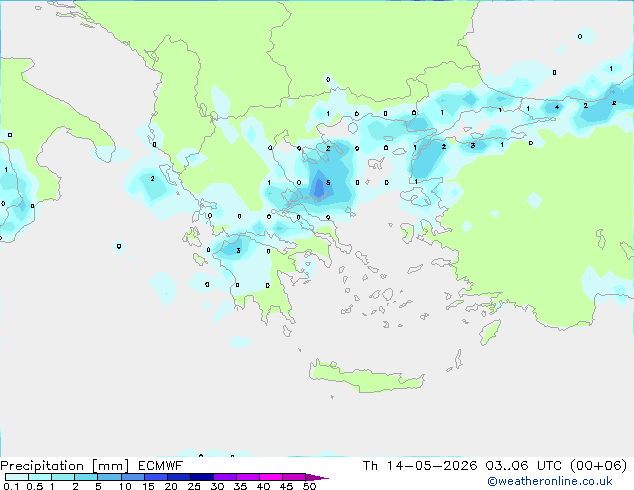Click the '5' precipitation value on the map
The width and height of the screenshot is (634, 490).
[x=328, y=183]
